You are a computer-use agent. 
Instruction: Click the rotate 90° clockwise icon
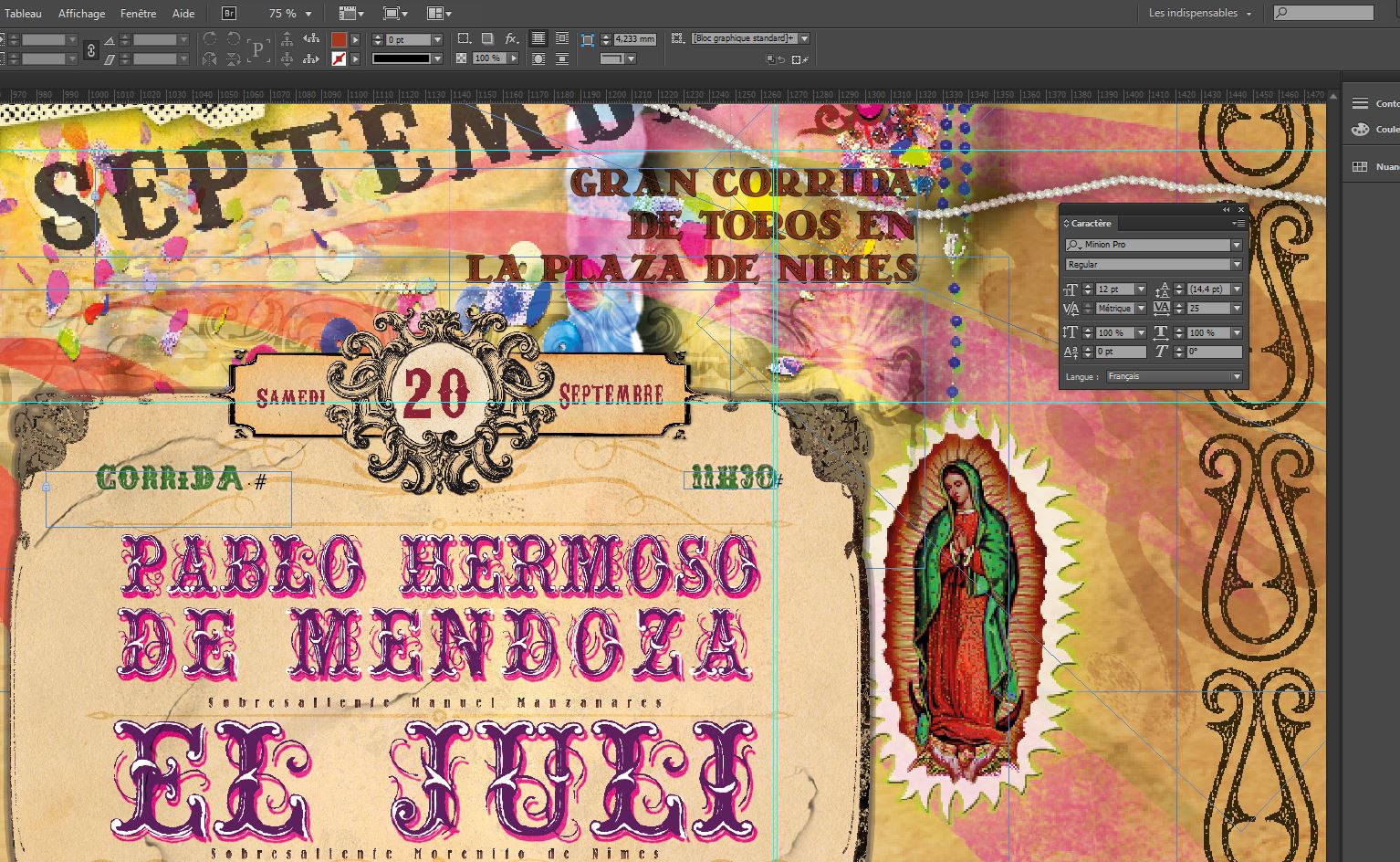tap(210, 39)
